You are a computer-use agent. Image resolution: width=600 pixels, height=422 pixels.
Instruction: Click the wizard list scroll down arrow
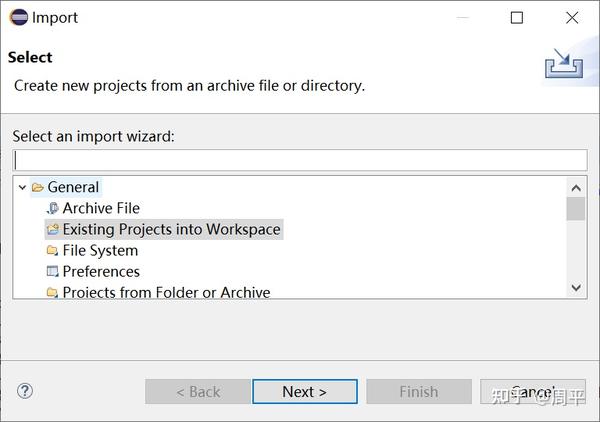click(576, 287)
